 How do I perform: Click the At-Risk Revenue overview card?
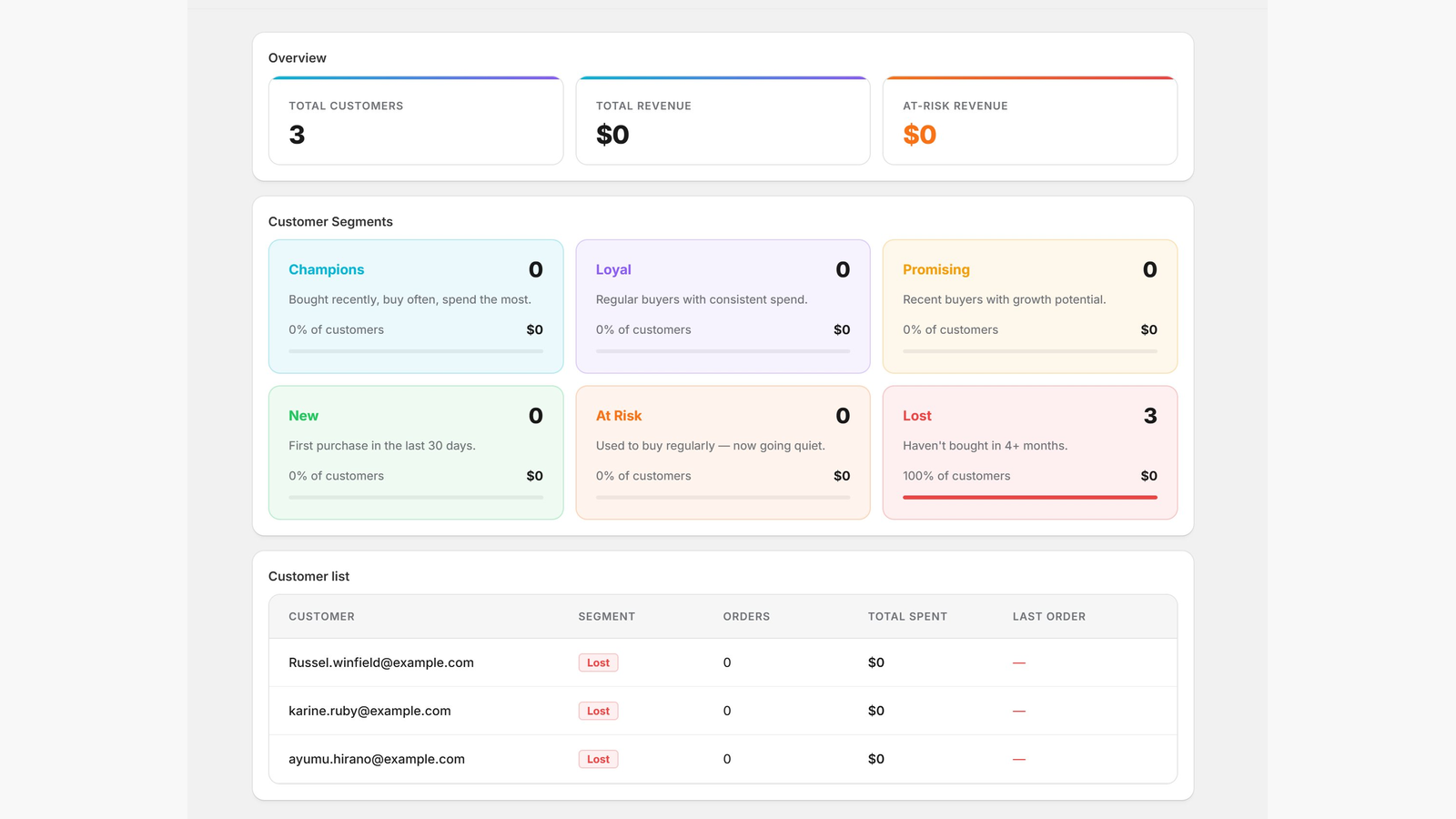1030,121
